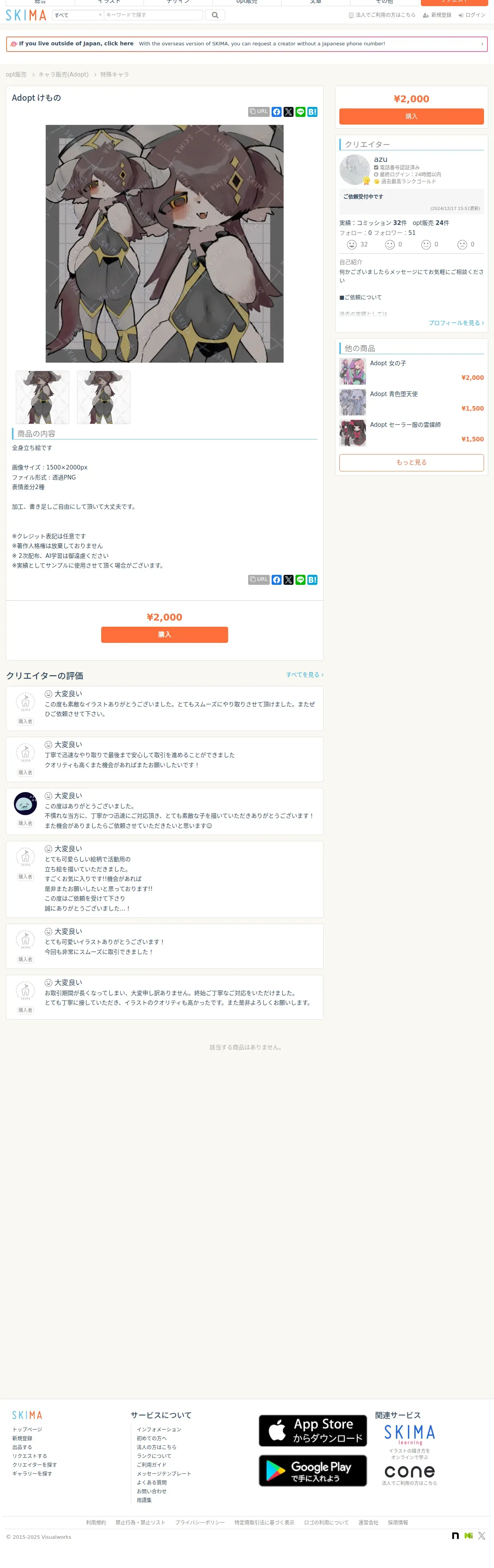
Task: Open the ログイン link in the header
Action: pyautogui.click(x=472, y=15)
